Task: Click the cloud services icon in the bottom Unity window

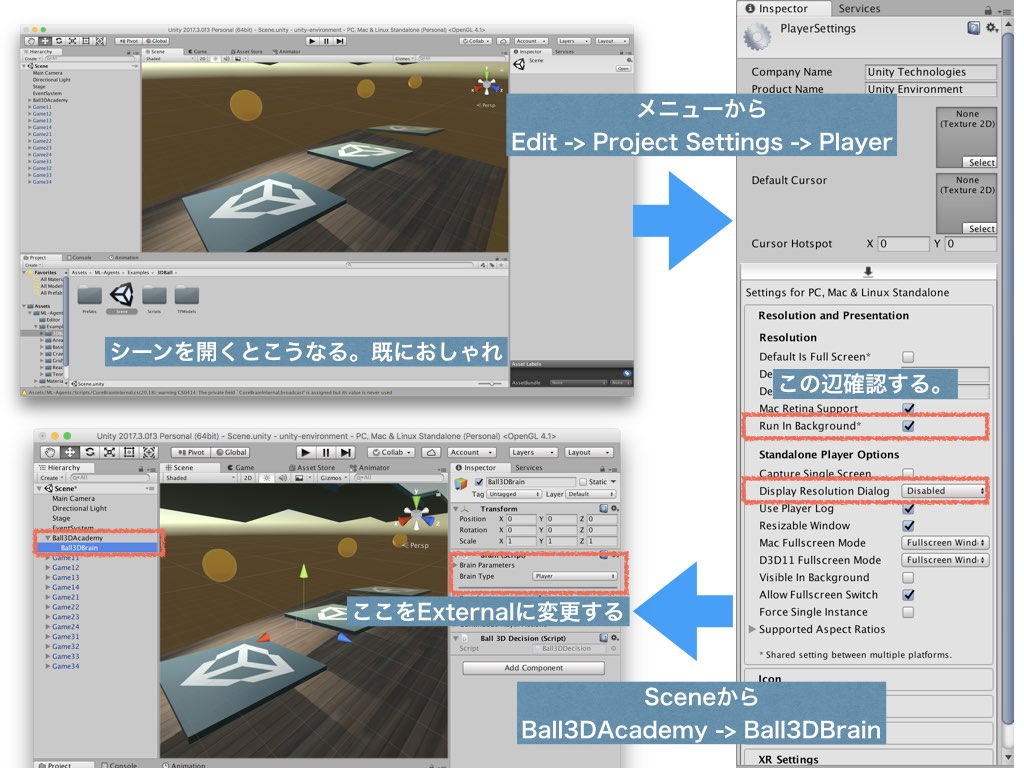Action: (x=430, y=452)
